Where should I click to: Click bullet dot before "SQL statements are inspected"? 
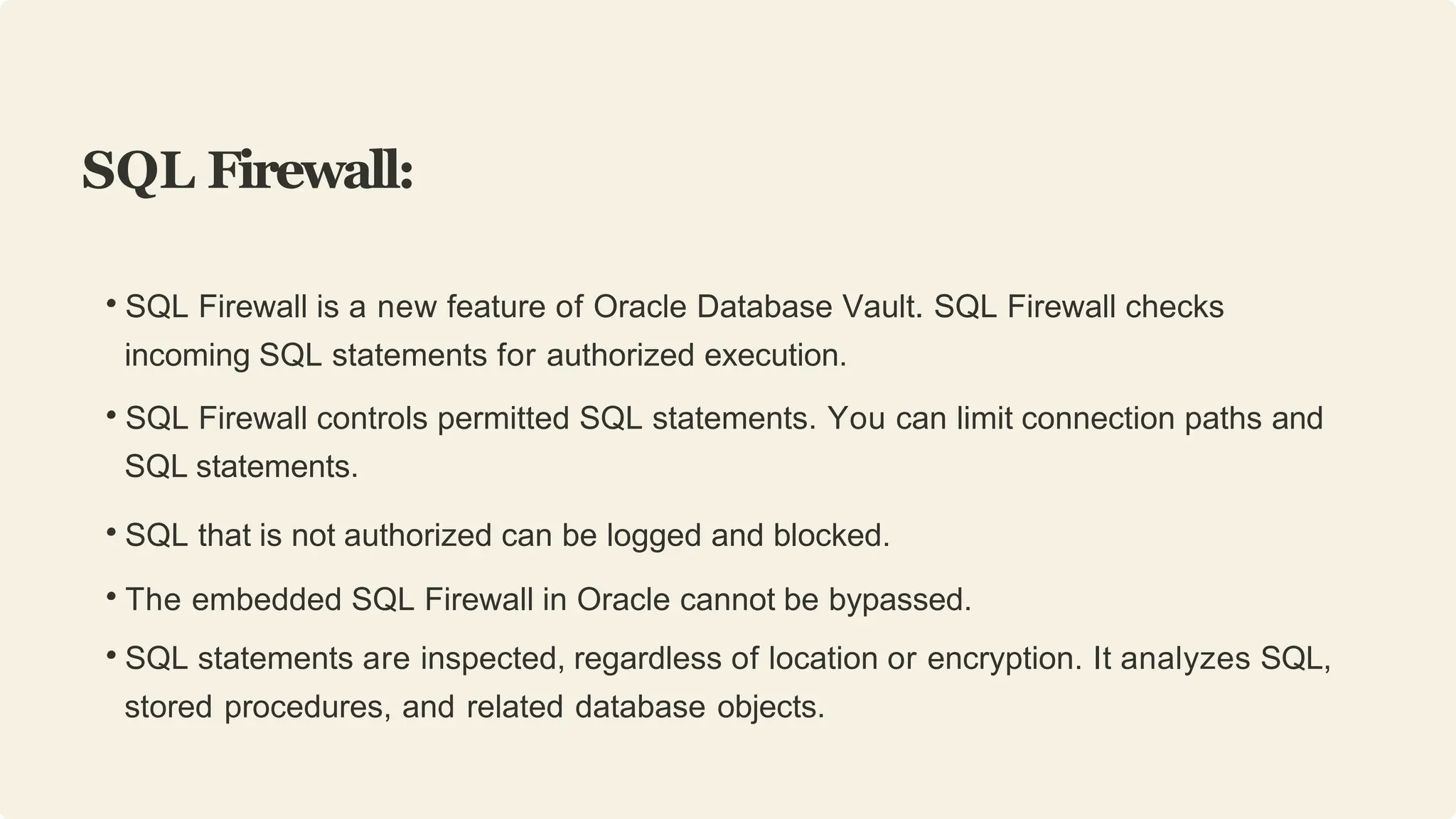pyautogui.click(x=110, y=655)
